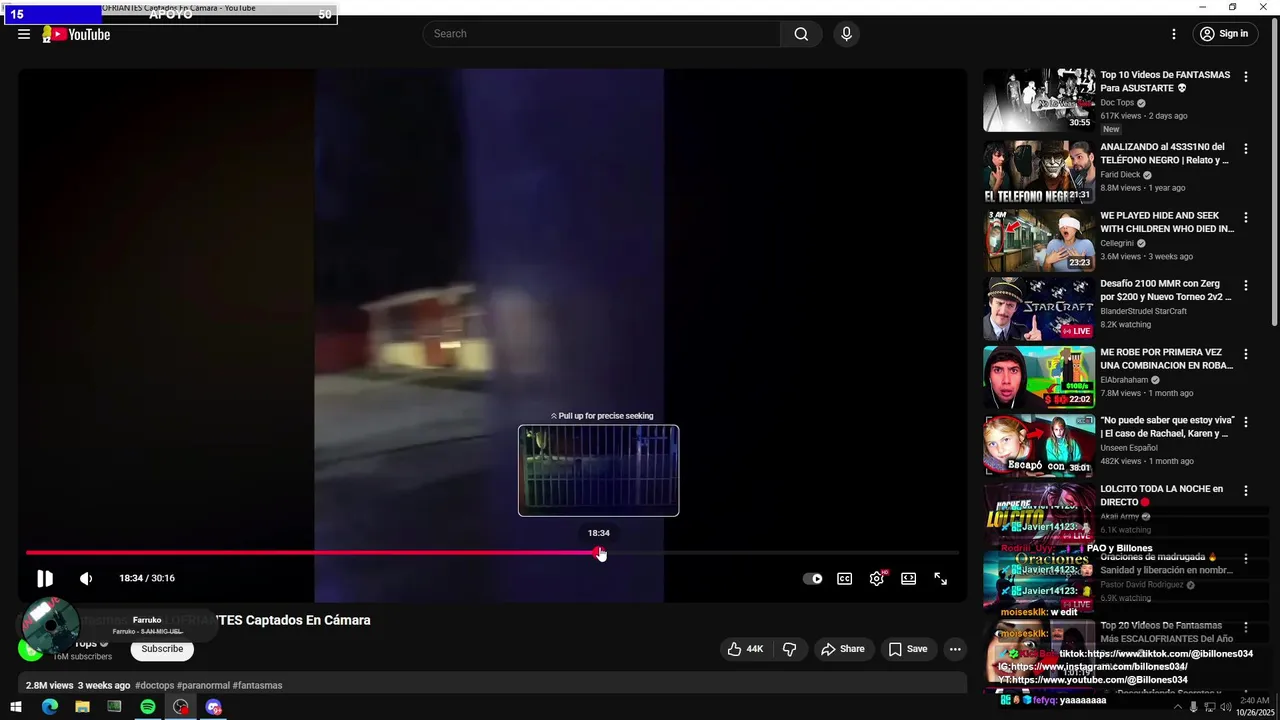The image size is (1280, 720).
Task: Open options for Desafío 2100 MMR stream
Action: coord(1246,285)
